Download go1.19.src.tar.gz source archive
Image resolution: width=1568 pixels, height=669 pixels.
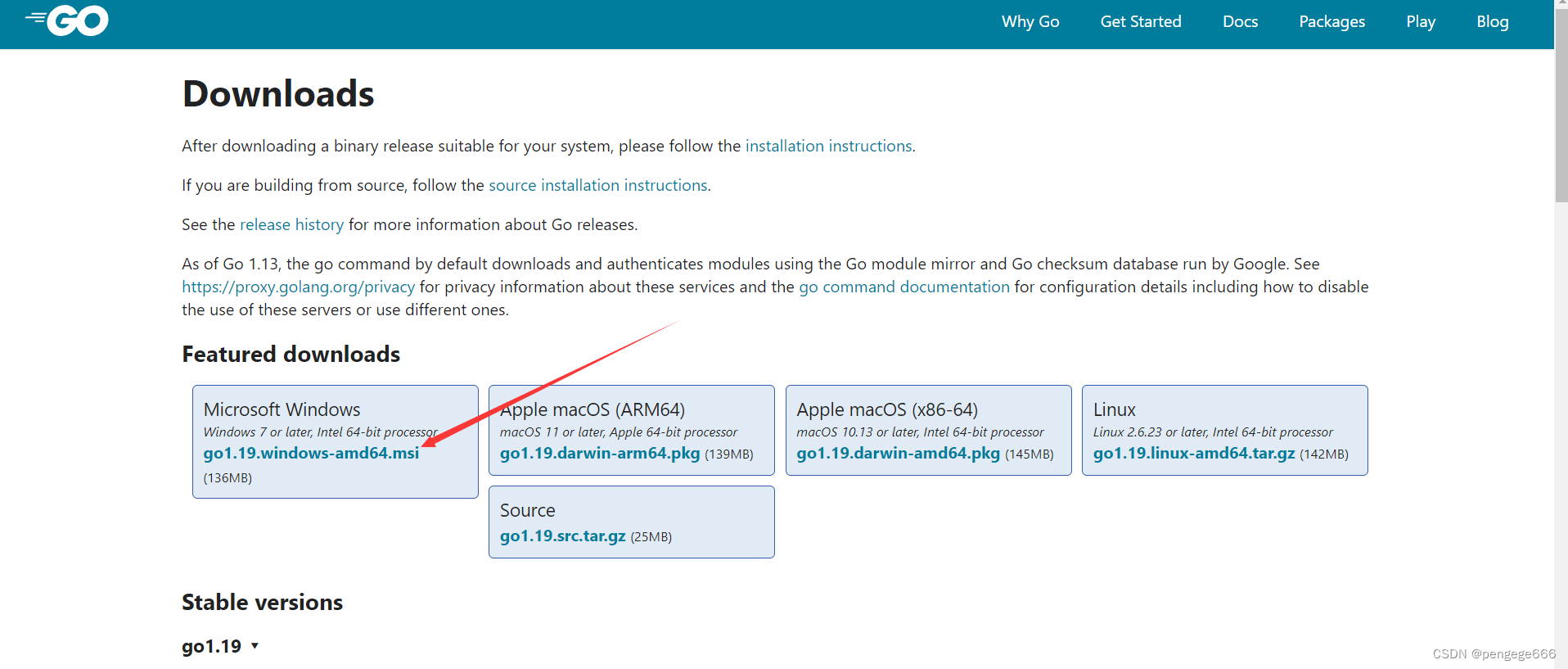(563, 536)
